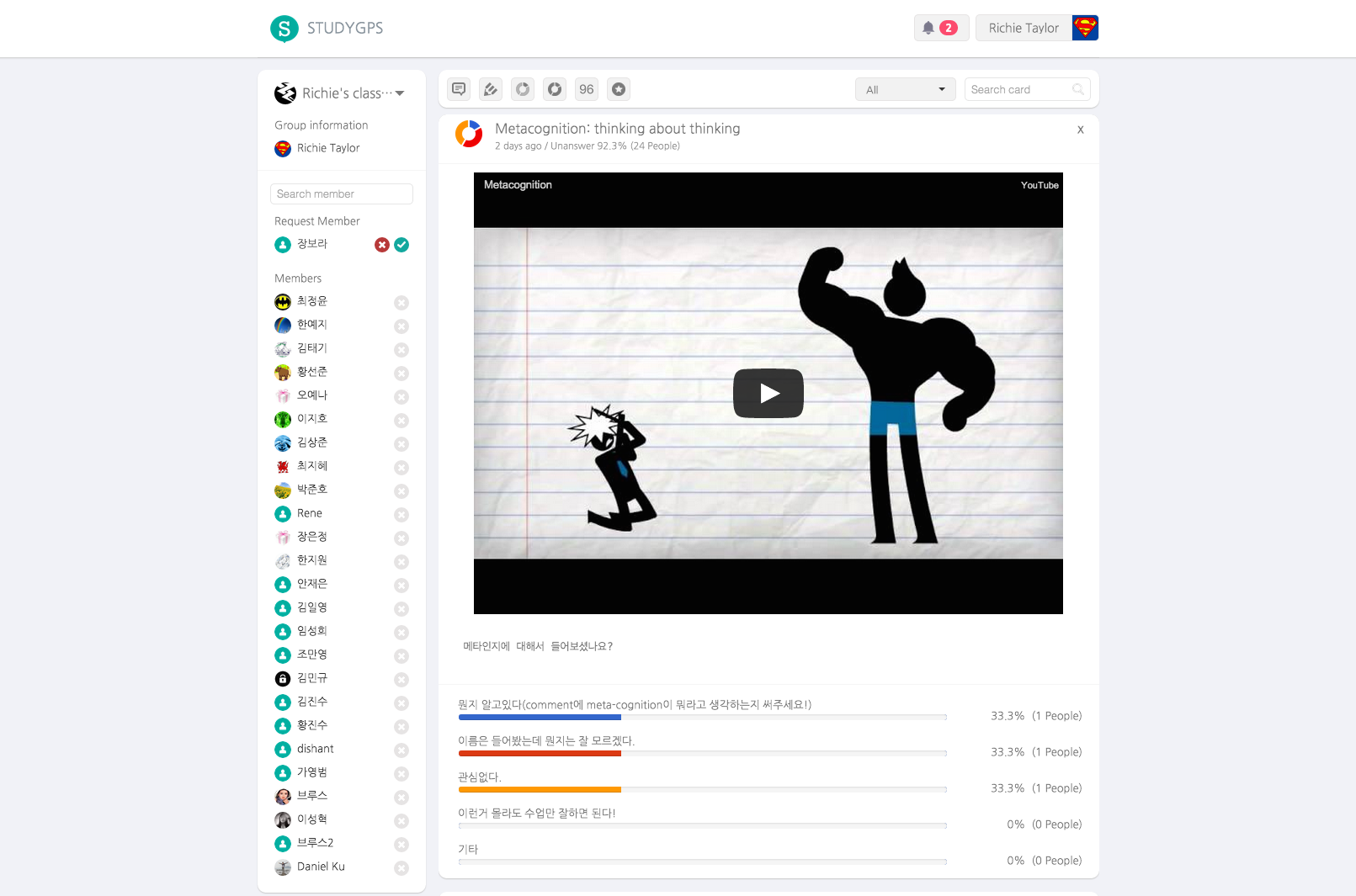Click the 96 count toolbar button

(x=587, y=89)
